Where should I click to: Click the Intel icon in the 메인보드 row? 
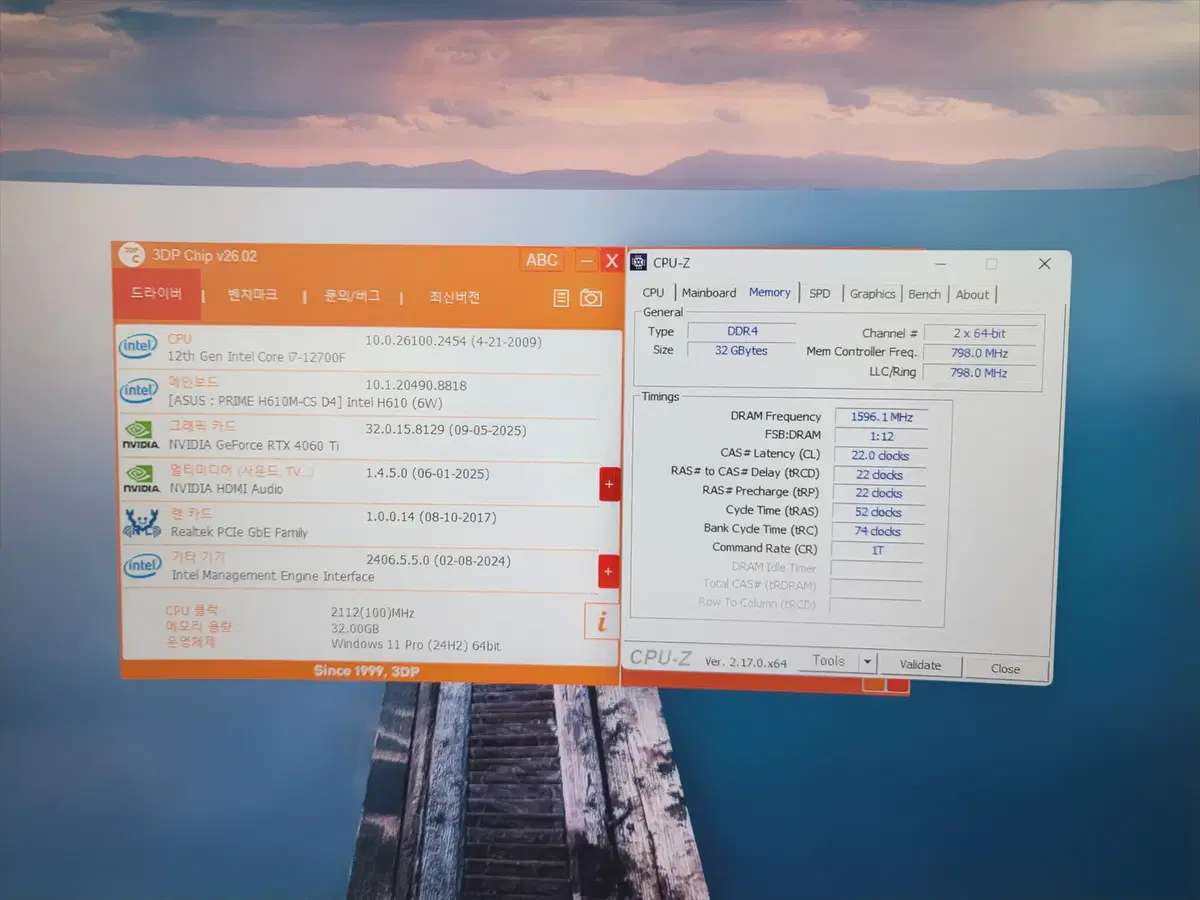tap(139, 391)
